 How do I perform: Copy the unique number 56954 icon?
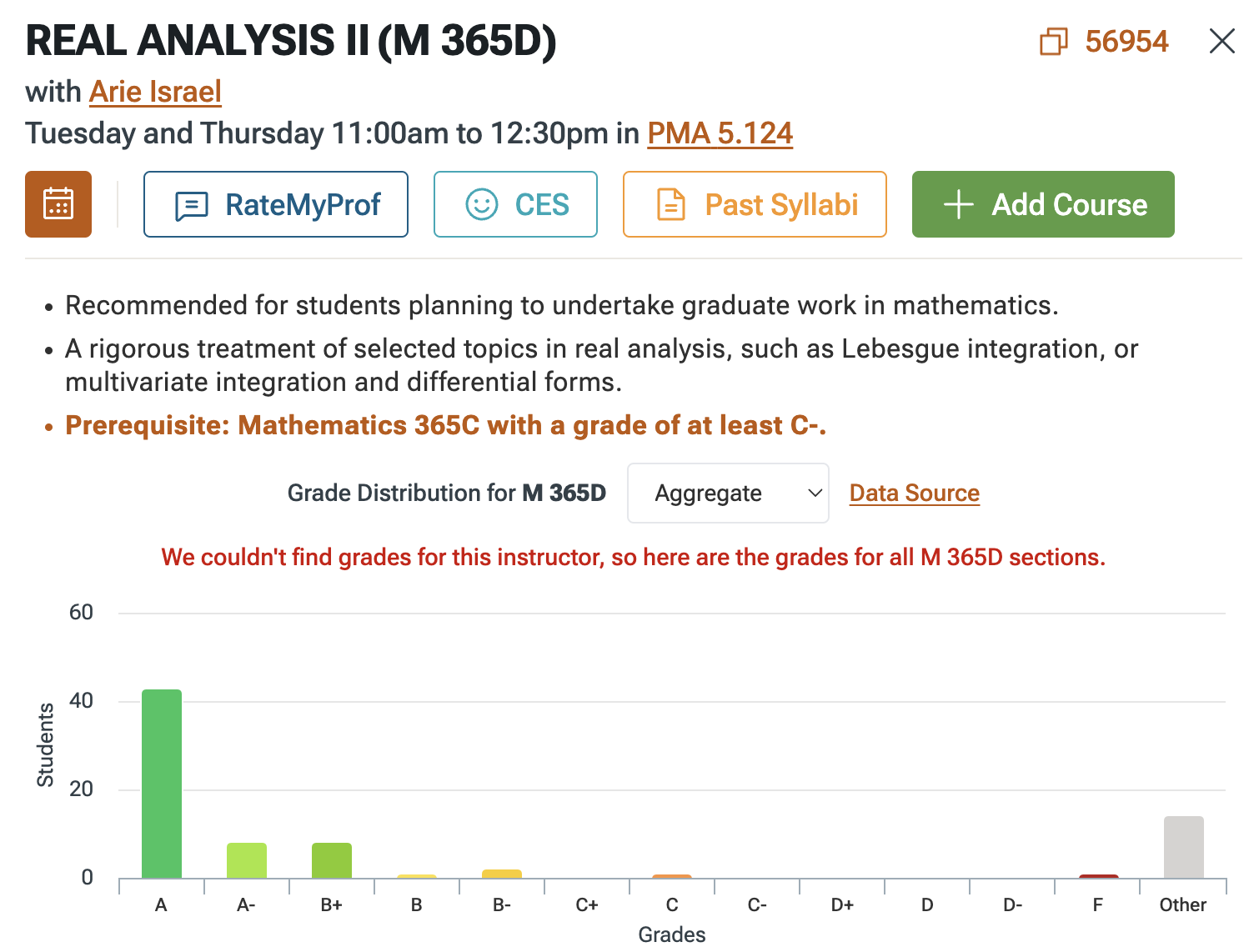[x=1053, y=41]
